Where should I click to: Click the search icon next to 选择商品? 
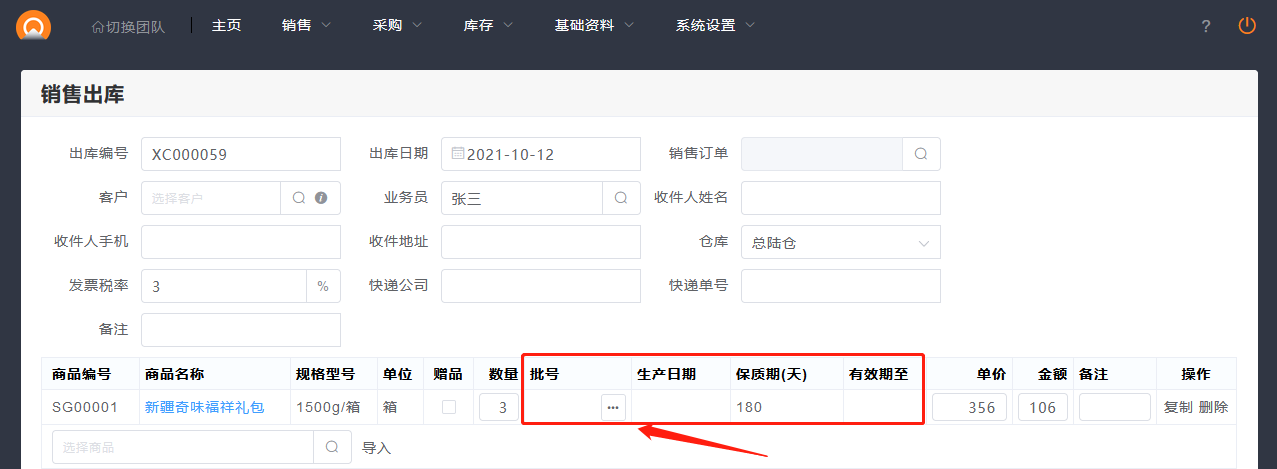(332, 448)
